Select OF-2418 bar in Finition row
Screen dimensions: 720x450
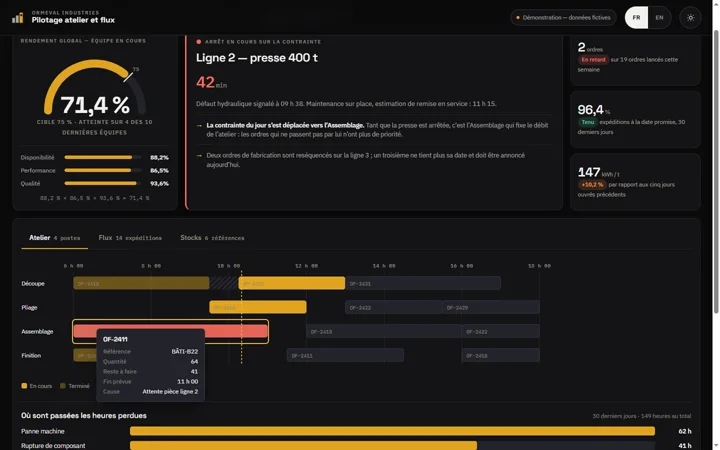(501, 355)
